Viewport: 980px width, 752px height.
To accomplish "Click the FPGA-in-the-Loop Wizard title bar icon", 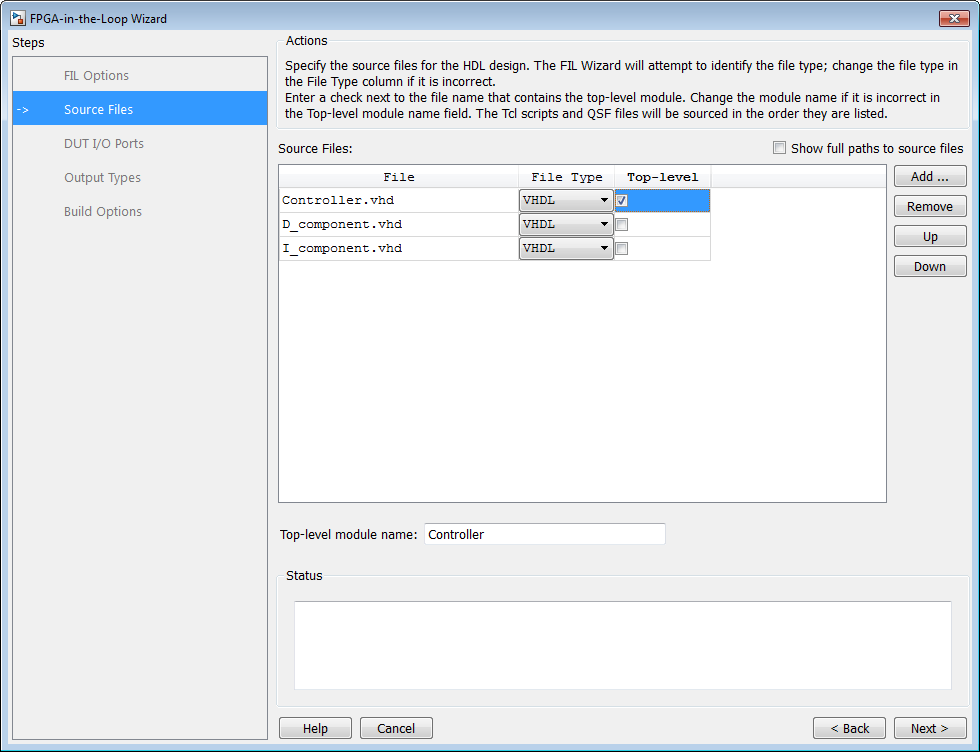I will [x=18, y=18].
